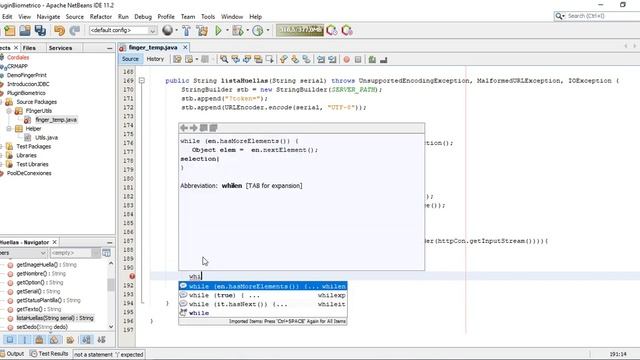Image resolution: width=640 pixels, height=360 pixels.
Task: Open the globe browser selector icon
Action: pyautogui.click(x=167, y=30)
